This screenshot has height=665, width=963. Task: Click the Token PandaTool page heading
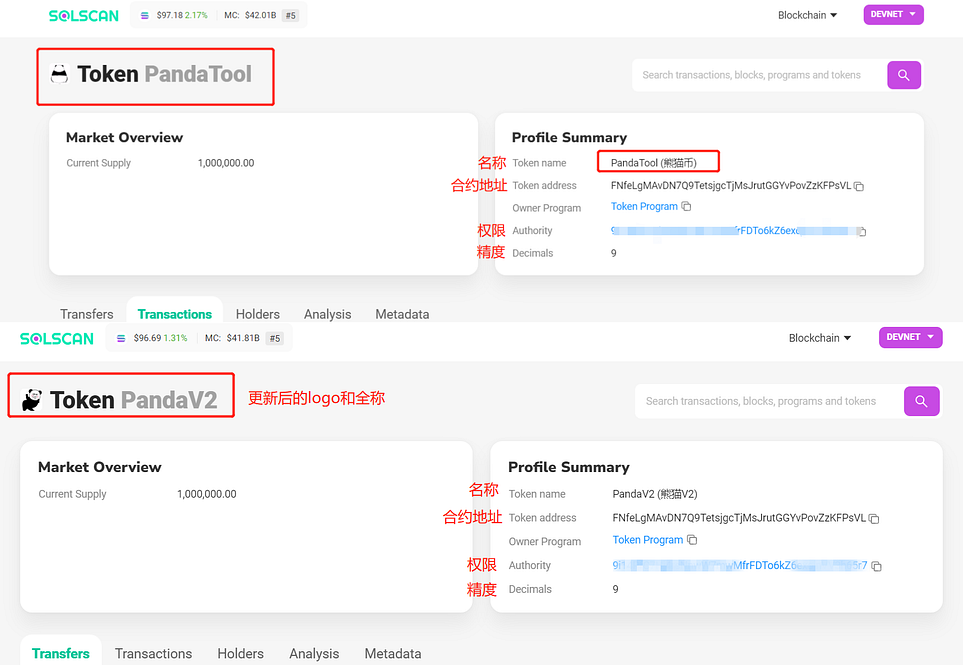click(164, 74)
